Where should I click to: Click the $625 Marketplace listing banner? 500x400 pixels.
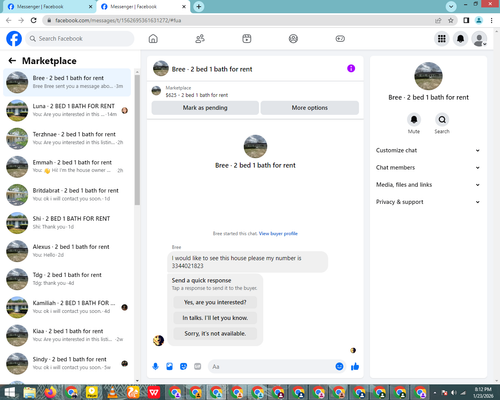(x=255, y=91)
